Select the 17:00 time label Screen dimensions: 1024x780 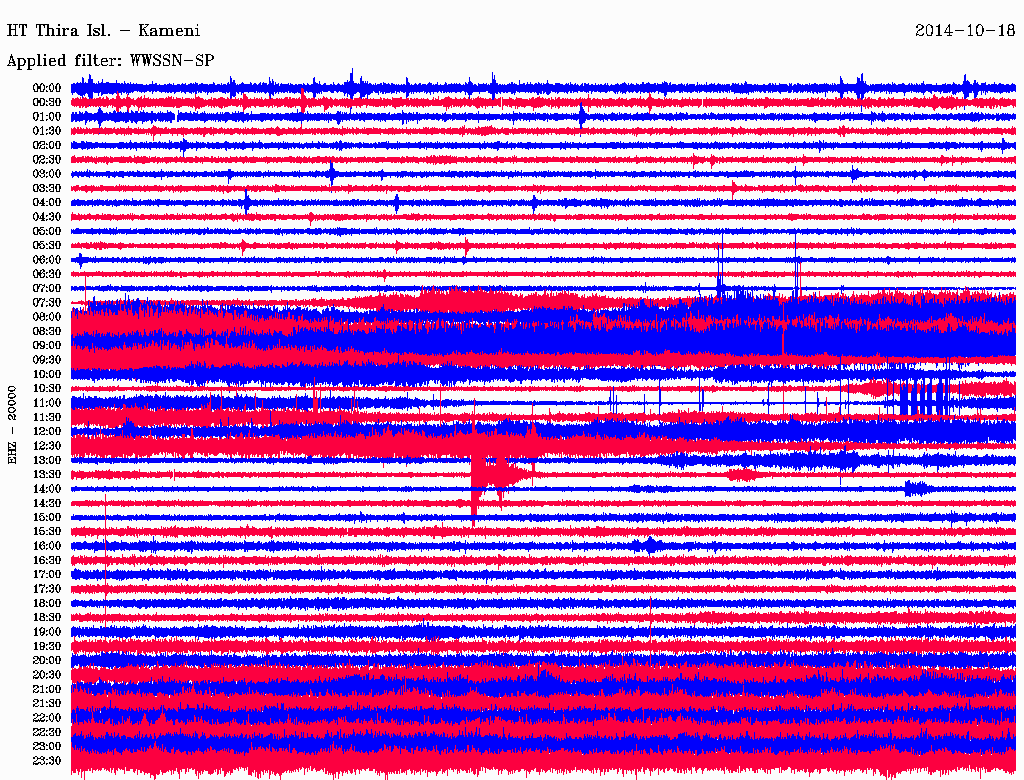pos(47,575)
